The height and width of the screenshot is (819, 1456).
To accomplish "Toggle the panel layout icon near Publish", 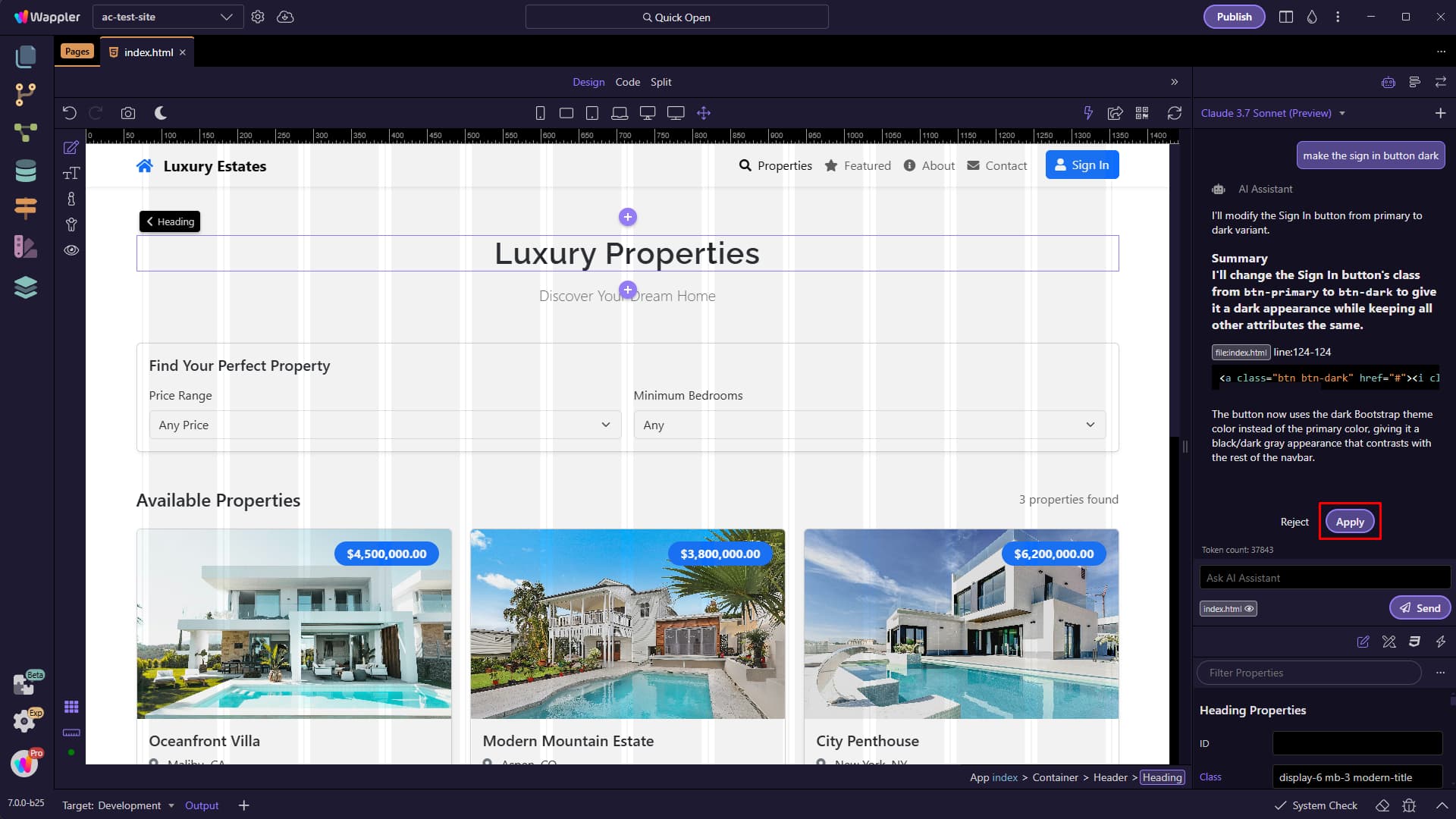I will [1286, 17].
